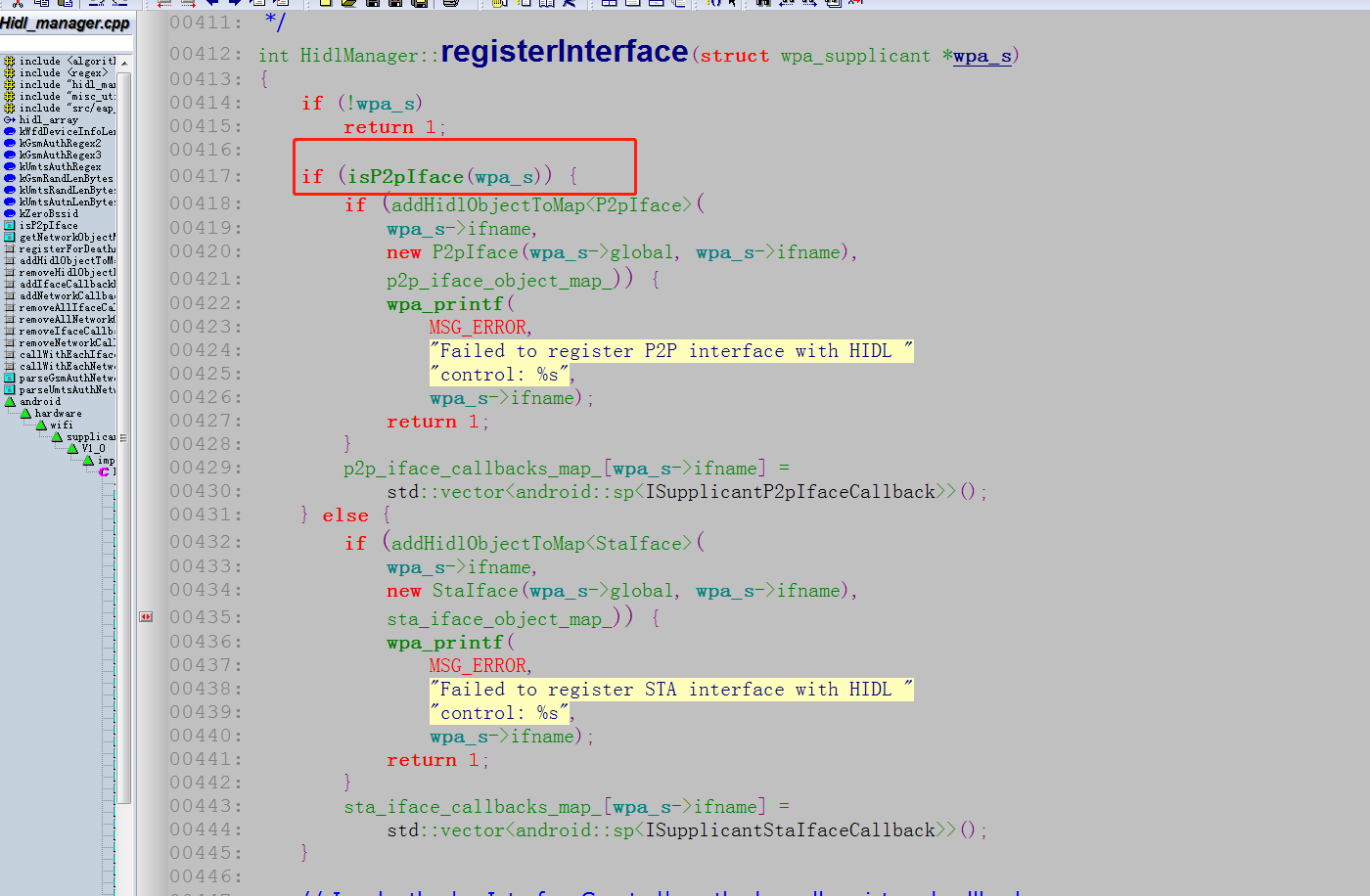The height and width of the screenshot is (896, 1370).
Task: Expand the android namespace node
Action: (10, 402)
